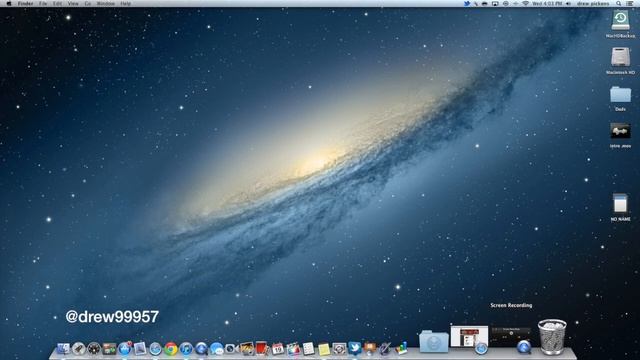Open the drew pickens user menu
Screen dimensions: 640x360
click(593, 3)
